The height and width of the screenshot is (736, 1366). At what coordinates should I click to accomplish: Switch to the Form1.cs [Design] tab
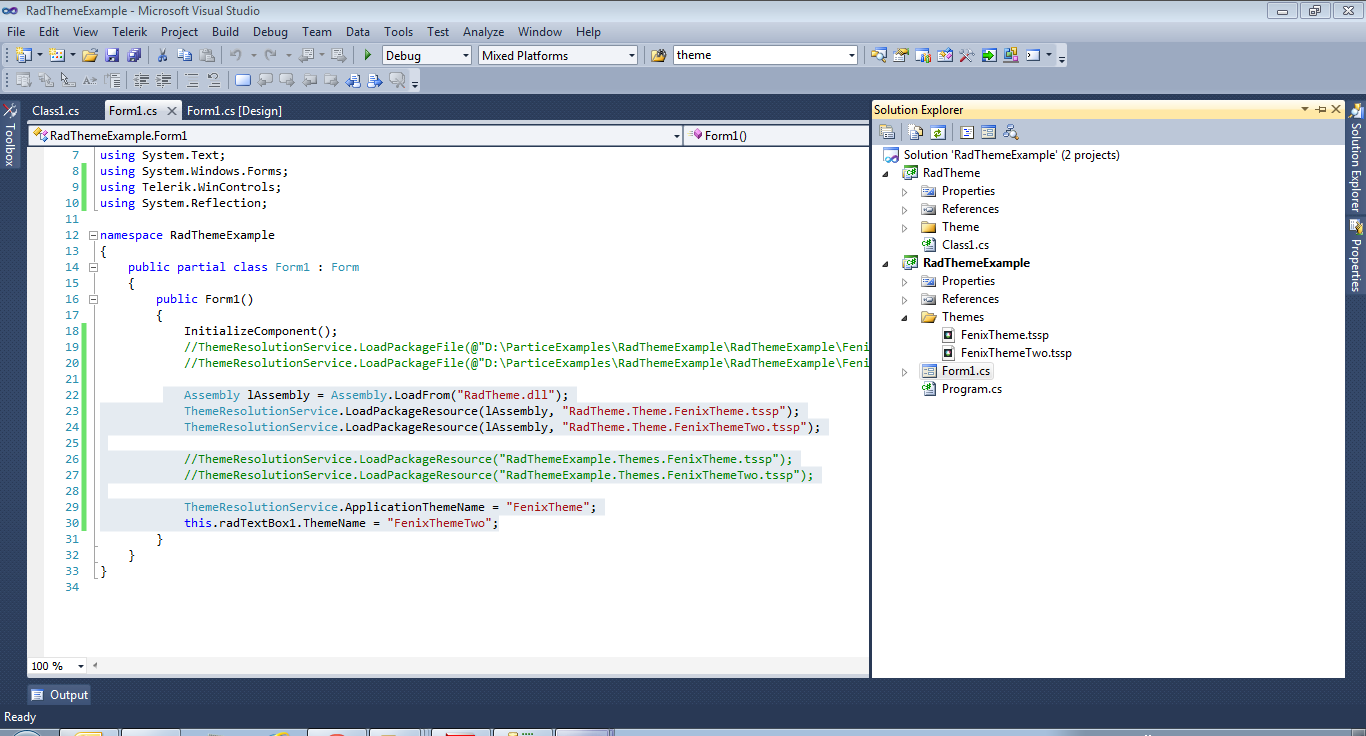(x=234, y=111)
